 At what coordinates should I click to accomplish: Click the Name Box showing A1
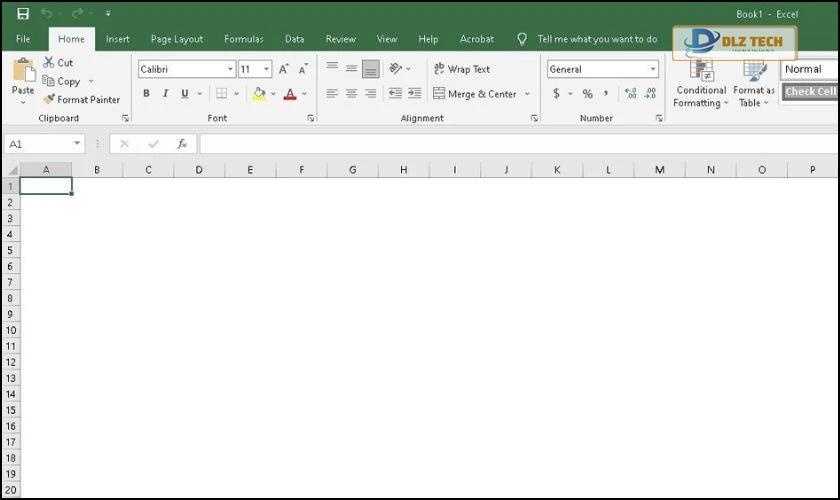[40, 144]
